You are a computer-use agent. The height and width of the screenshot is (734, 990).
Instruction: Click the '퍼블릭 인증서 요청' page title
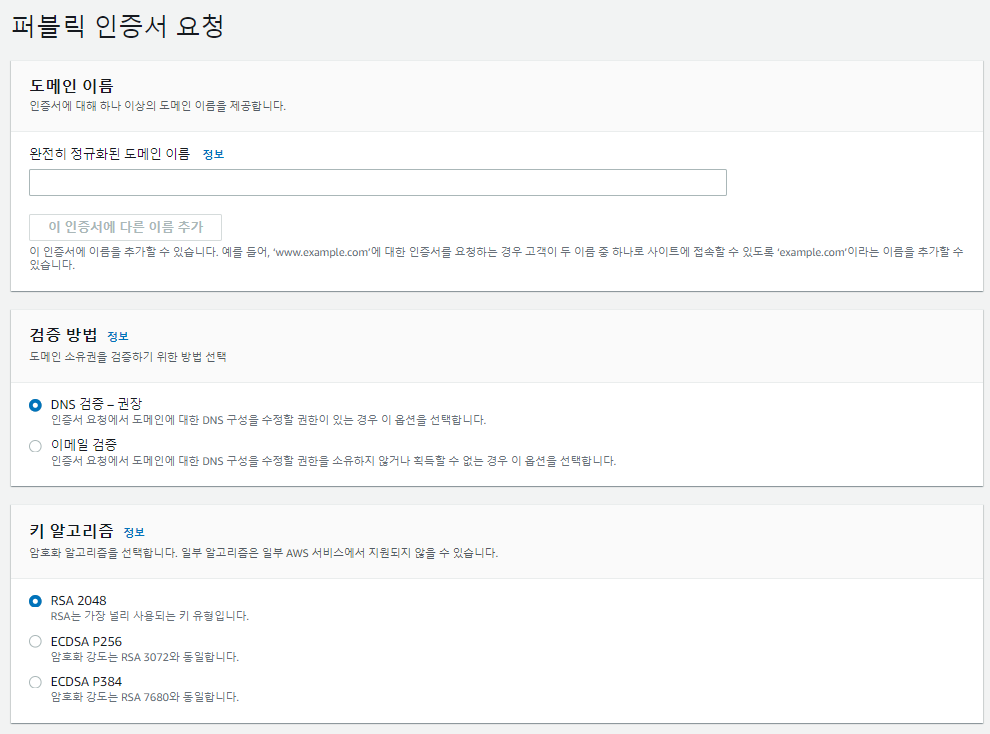point(118,27)
